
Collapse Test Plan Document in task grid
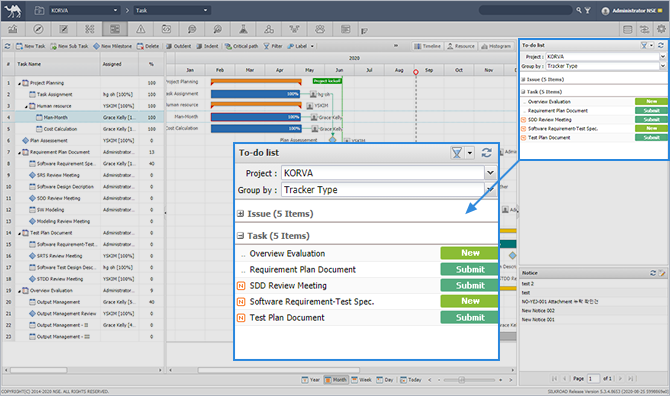tap(19, 233)
